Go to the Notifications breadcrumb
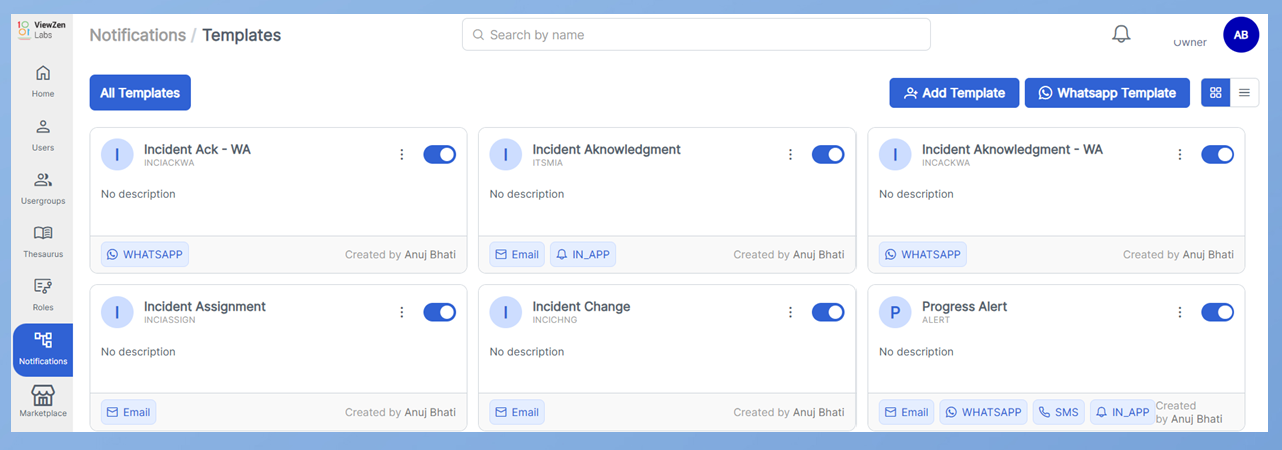1282x450 pixels. pyautogui.click(x=137, y=35)
